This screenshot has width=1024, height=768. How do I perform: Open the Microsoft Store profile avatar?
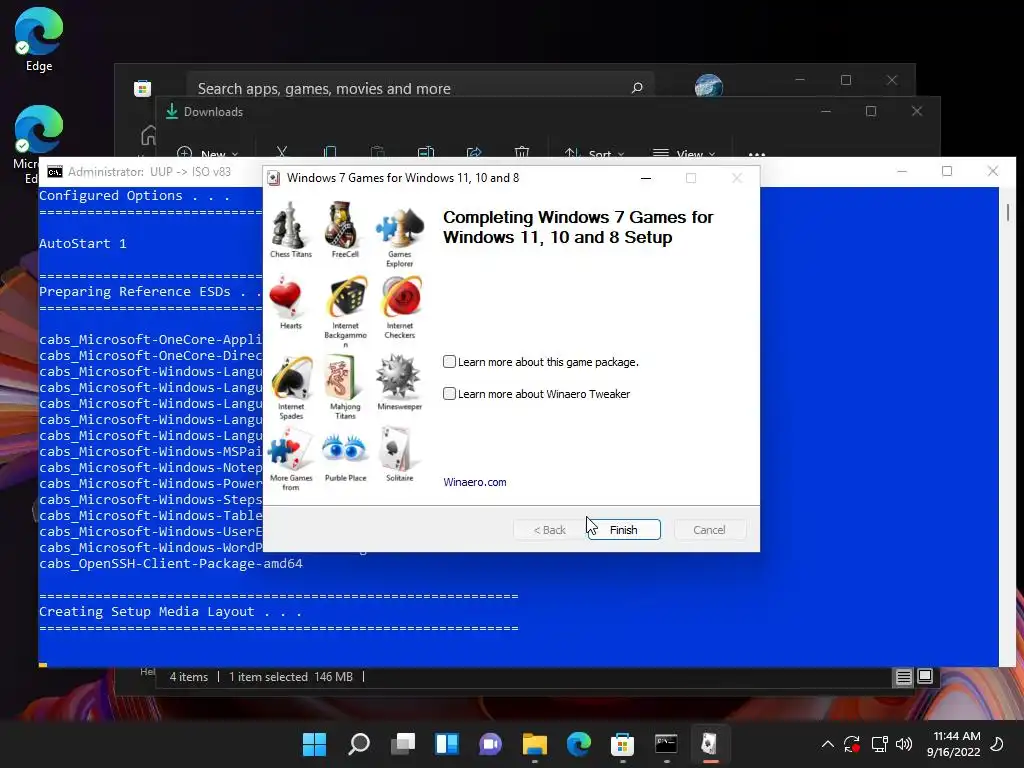(709, 86)
